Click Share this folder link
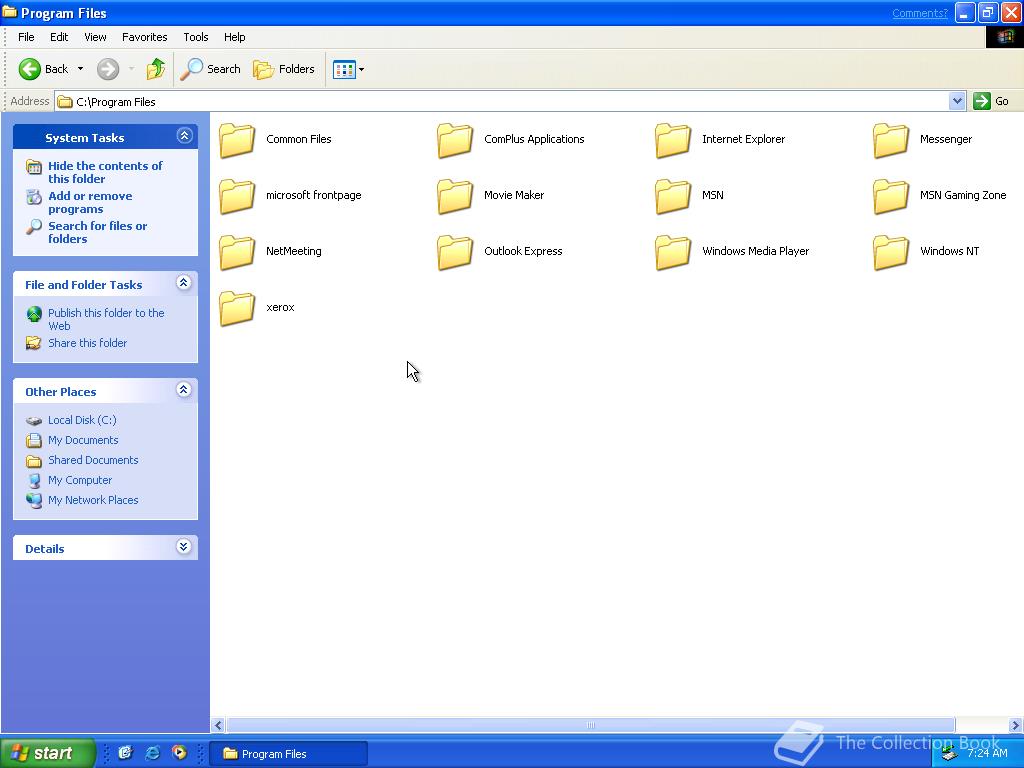 pyautogui.click(x=88, y=343)
